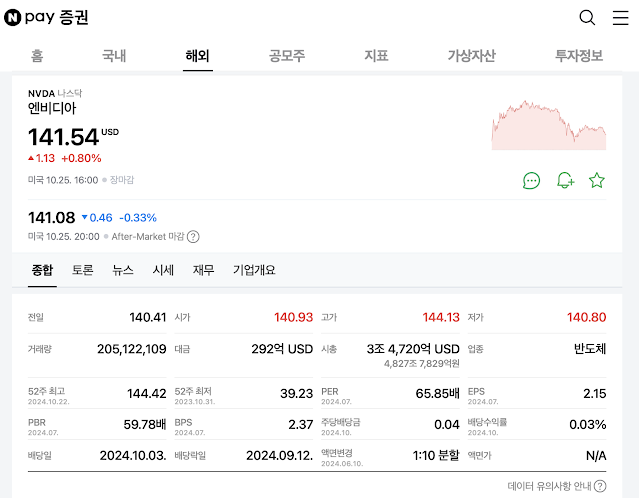Open the 가상자산 tab
Viewport: 639px width, 498px height.
472,55
